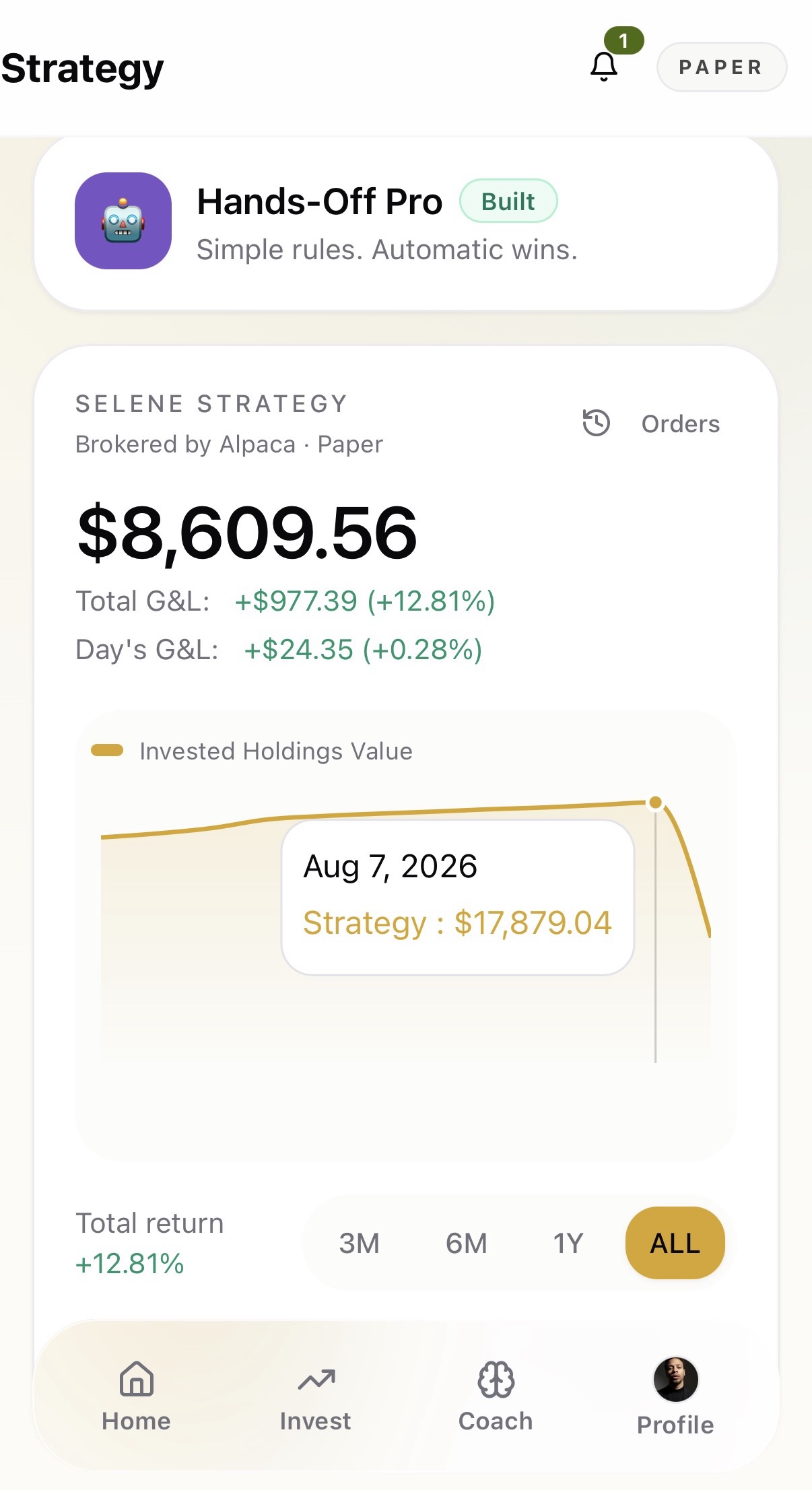Image resolution: width=812 pixels, height=1490 pixels.
Task: Open Profile avatar picture
Action: click(x=676, y=1379)
